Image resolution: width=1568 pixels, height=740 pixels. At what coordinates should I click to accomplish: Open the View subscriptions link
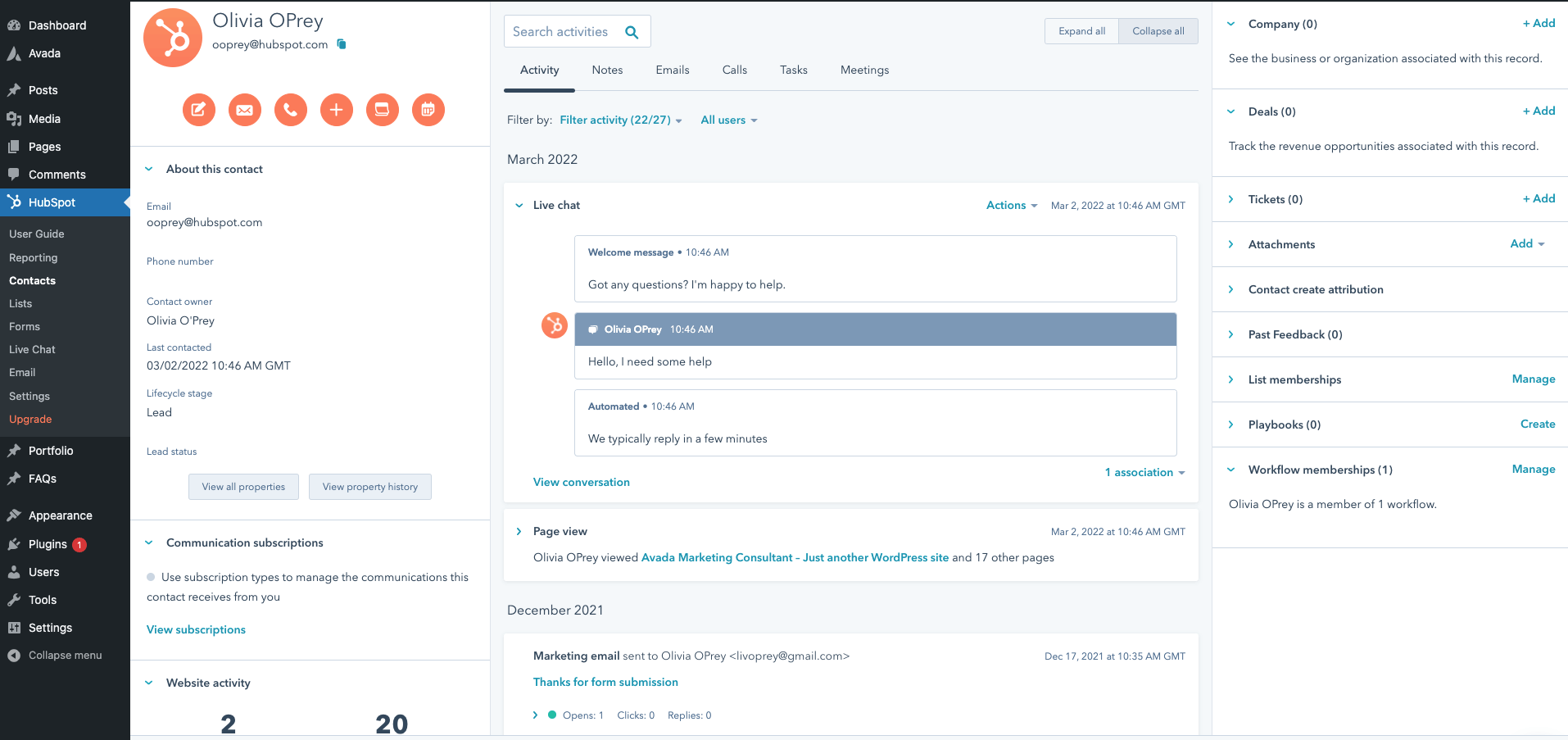pyautogui.click(x=196, y=629)
